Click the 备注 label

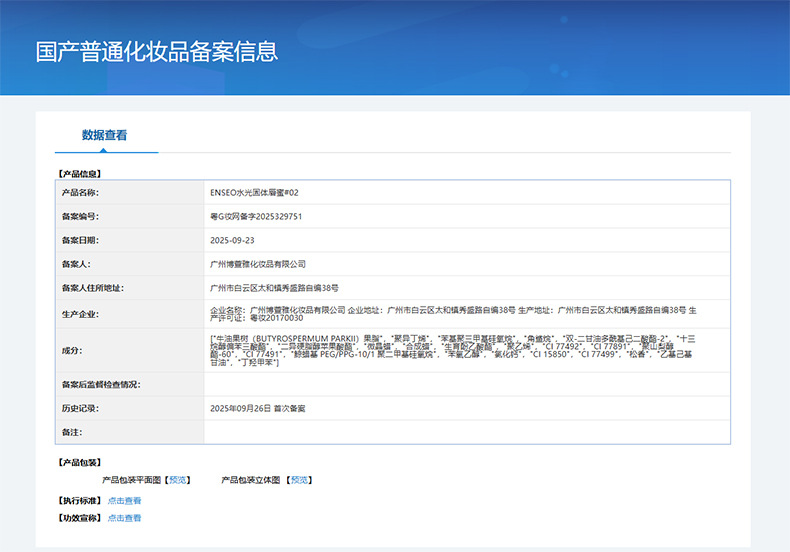coord(72,432)
